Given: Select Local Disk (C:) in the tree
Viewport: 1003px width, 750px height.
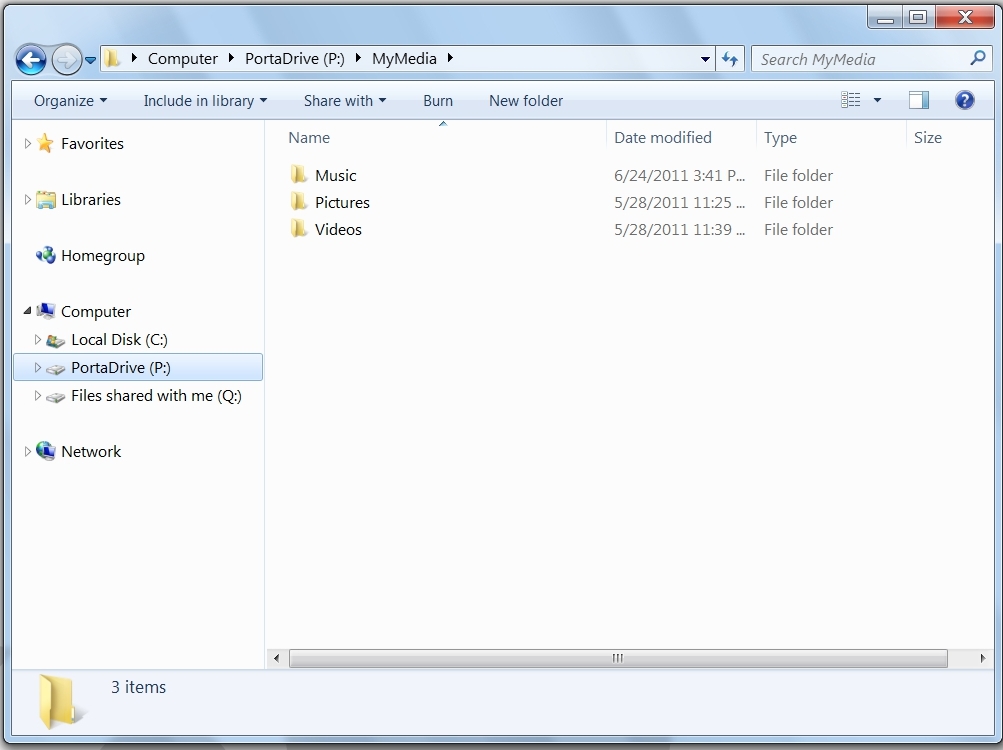Looking at the screenshot, I should (120, 340).
